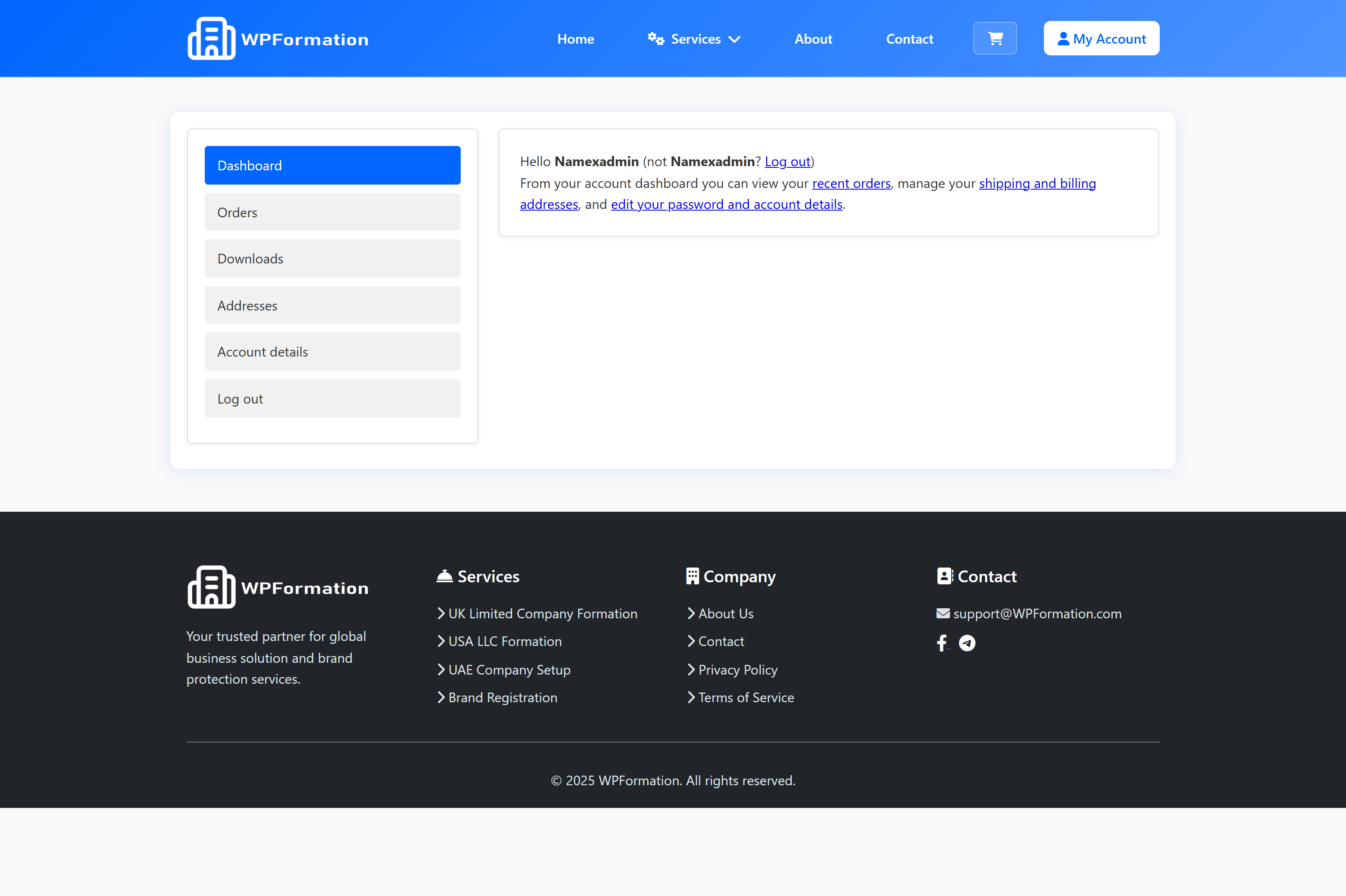The height and width of the screenshot is (896, 1346).
Task: Open edit your password and account details
Action: (726, 205)
